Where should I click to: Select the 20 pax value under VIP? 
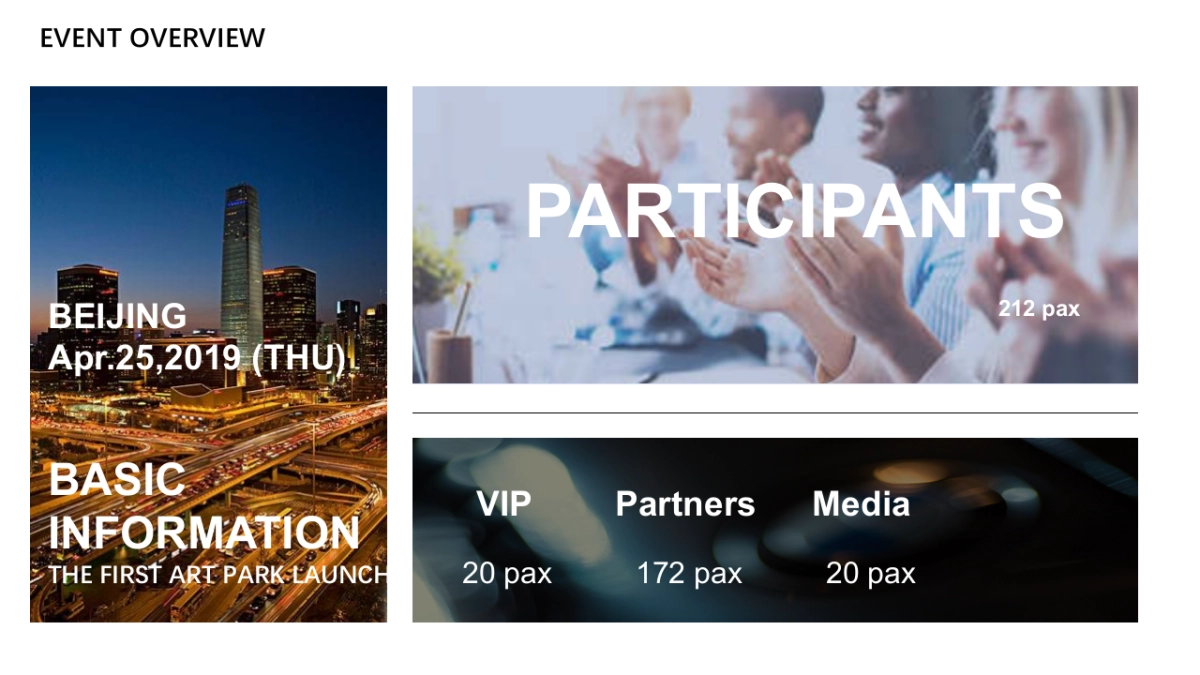506,573
